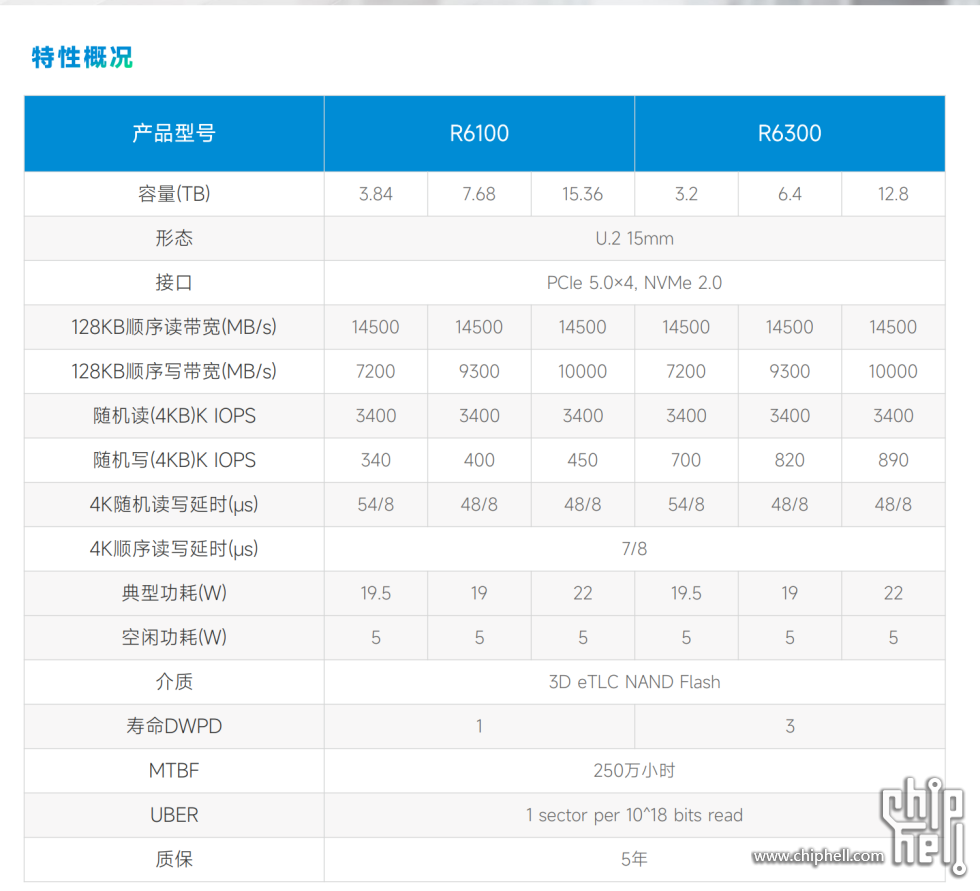Click the 寿命DWPD row label
This screenshot has height=891, width=980.
(x=174, y=726)
